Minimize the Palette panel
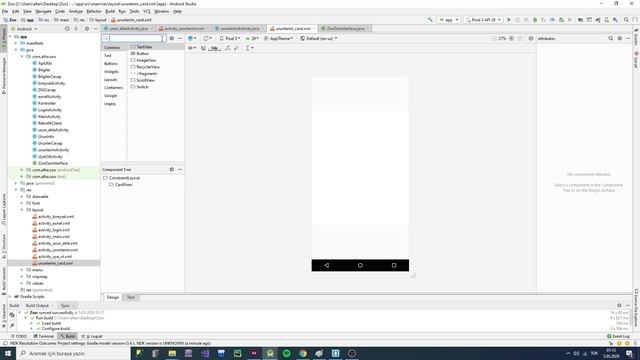 (x=180, y=38)
